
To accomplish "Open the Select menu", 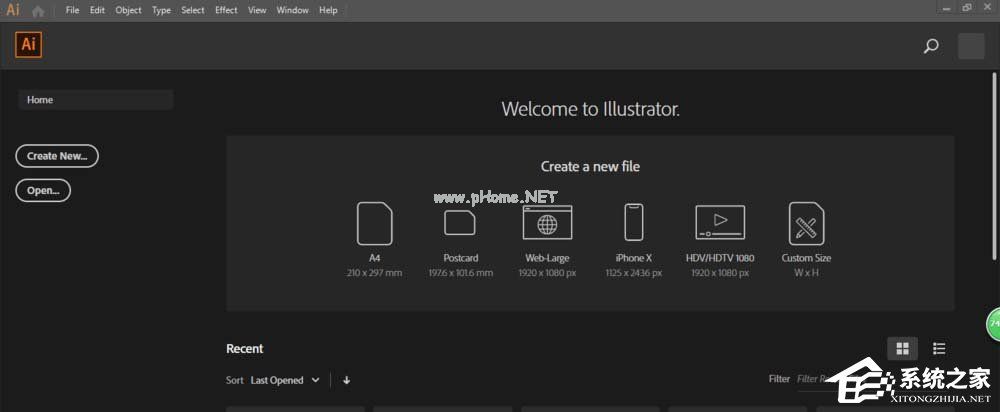I will (x=193, y=10).
